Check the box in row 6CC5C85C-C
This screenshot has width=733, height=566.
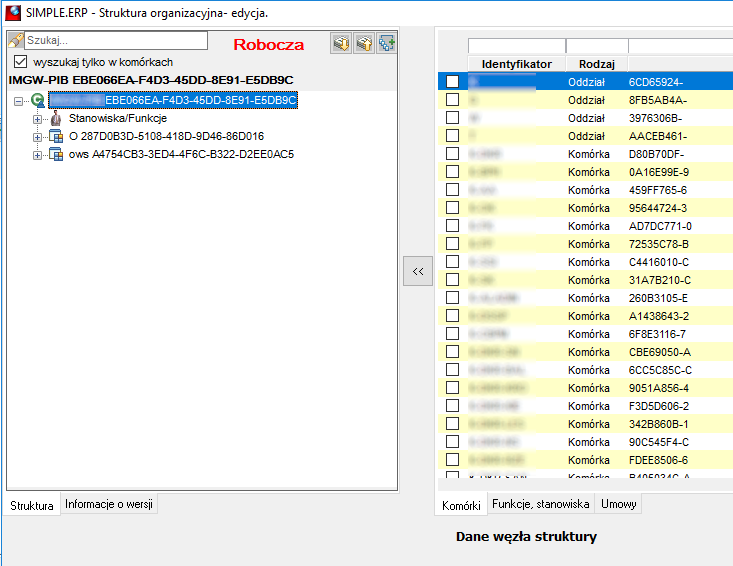point(453,369)
